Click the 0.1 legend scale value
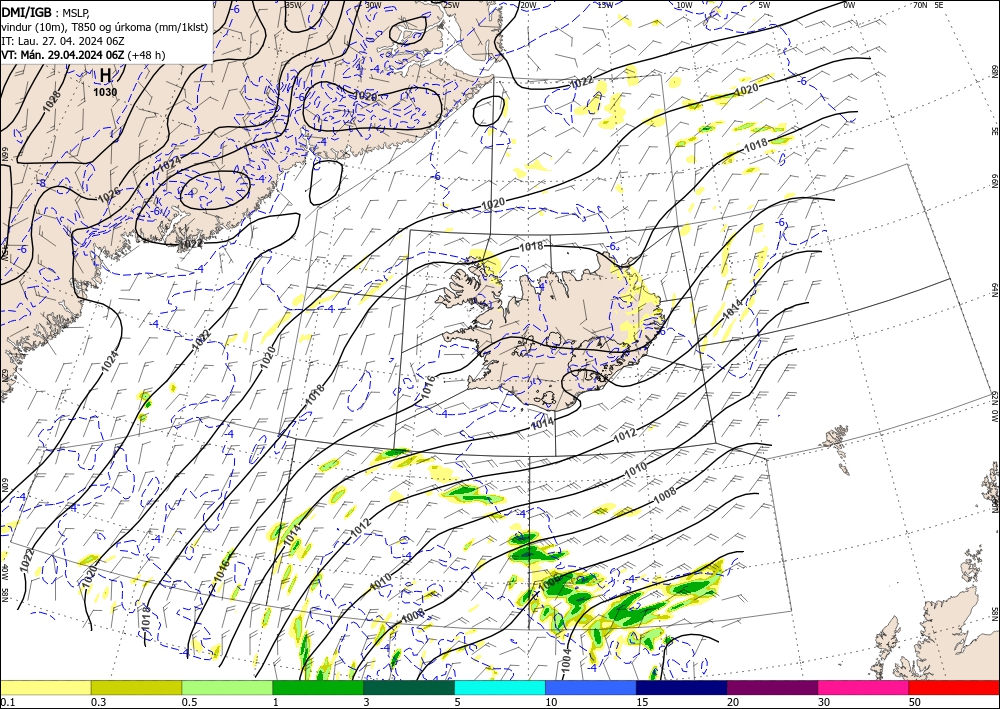This screenshot has height=709, width=1000. [6, 702]
